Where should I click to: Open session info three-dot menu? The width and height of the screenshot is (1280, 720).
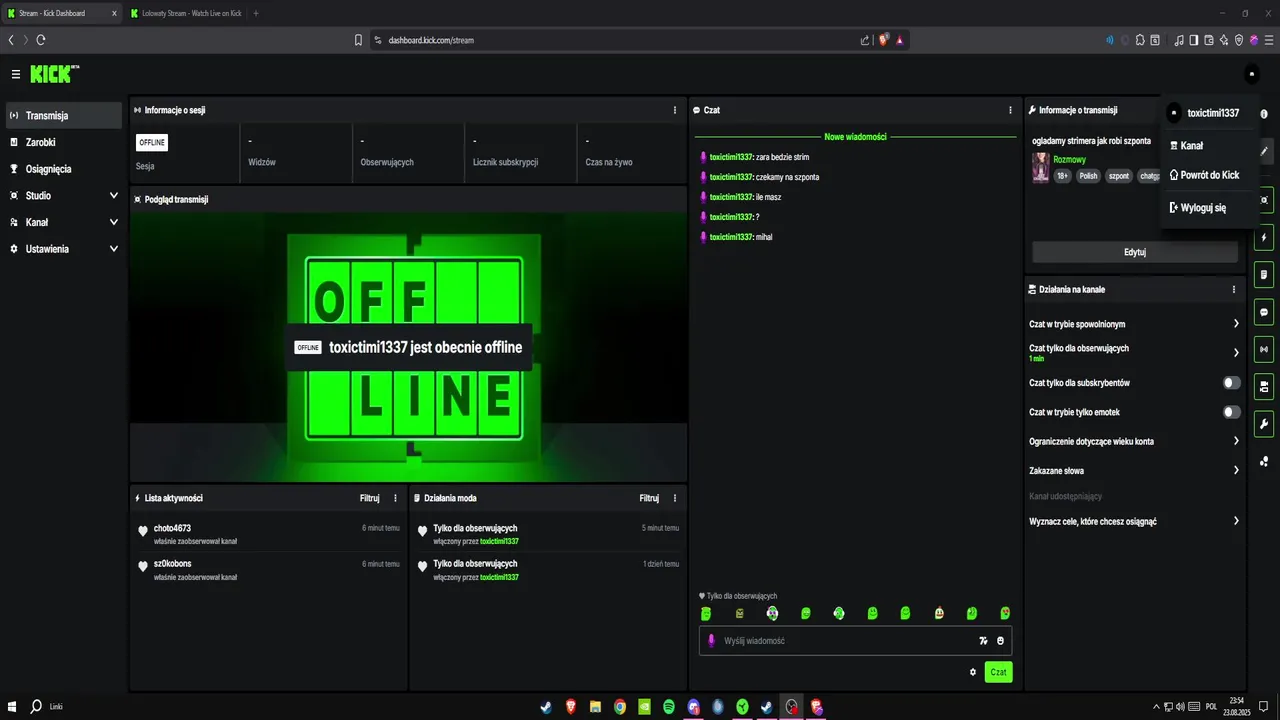[675, 110]
